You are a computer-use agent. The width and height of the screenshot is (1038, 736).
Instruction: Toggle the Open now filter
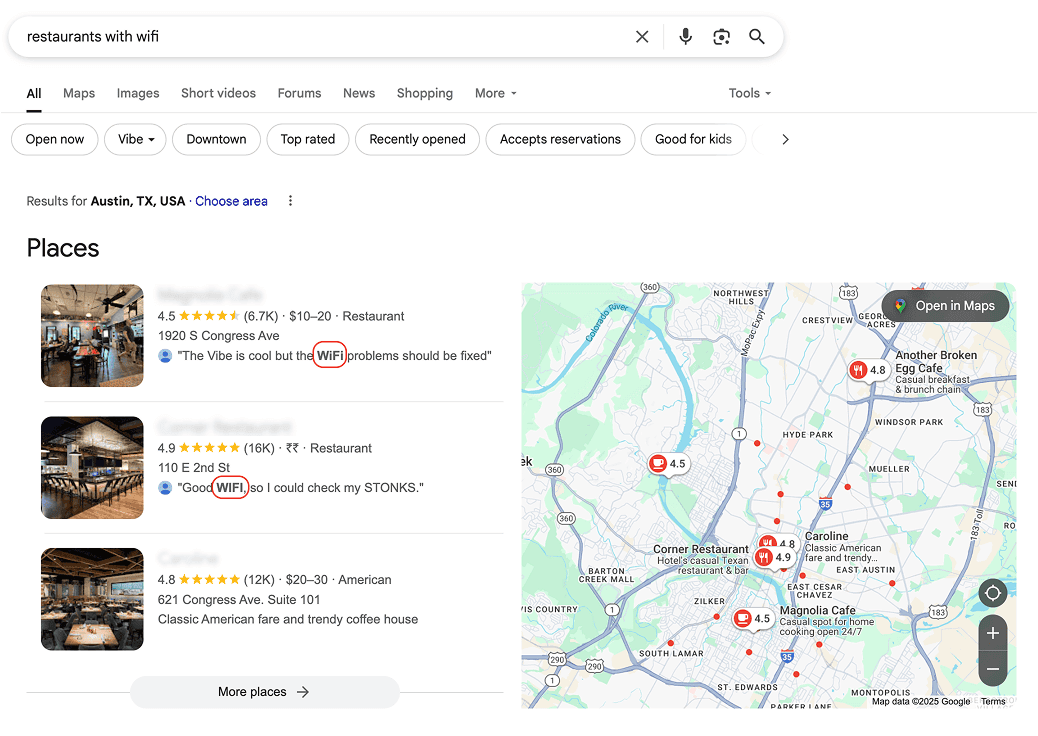click(x=55, y=139)
